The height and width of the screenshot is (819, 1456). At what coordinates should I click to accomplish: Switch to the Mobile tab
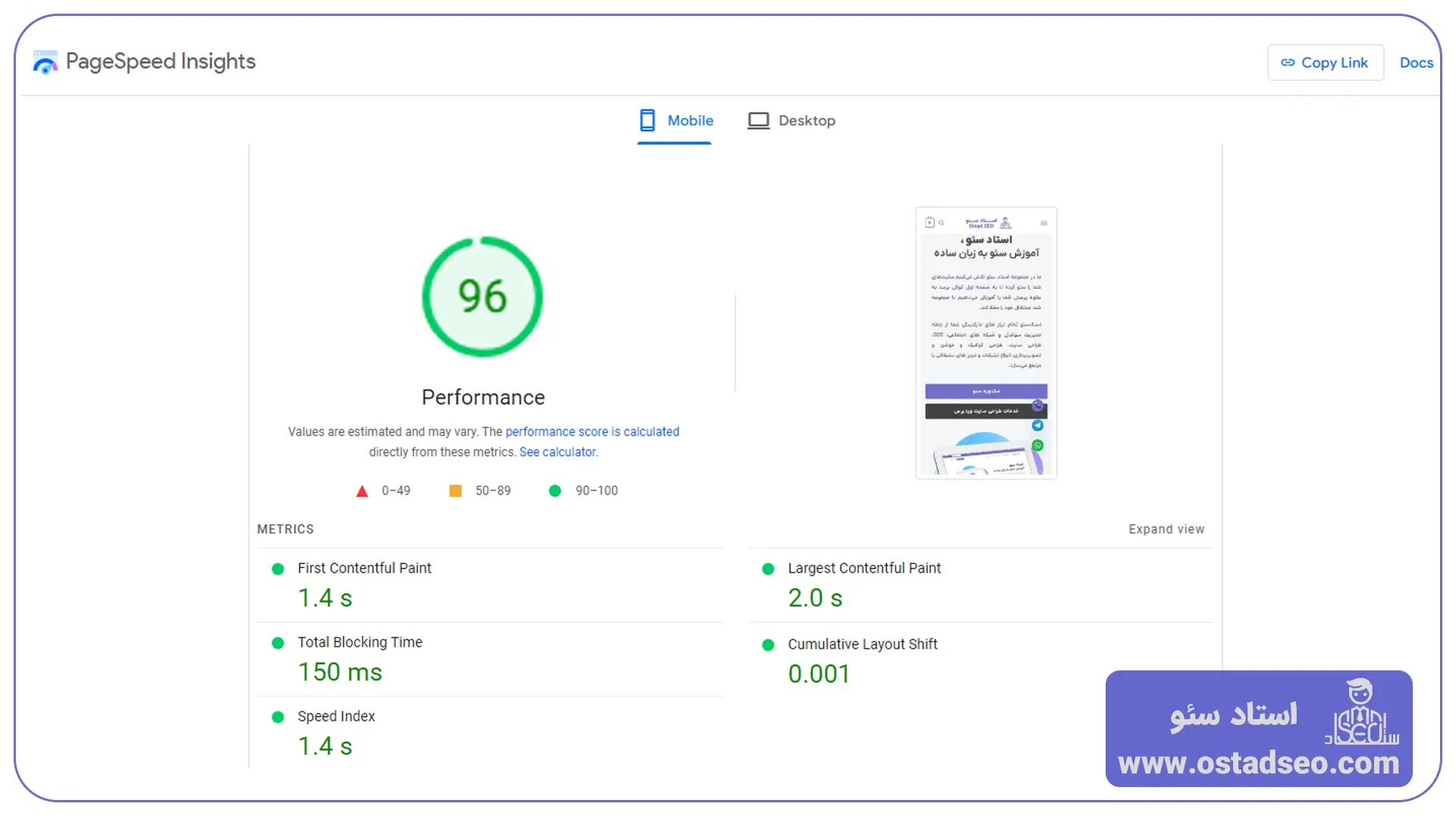676,121
